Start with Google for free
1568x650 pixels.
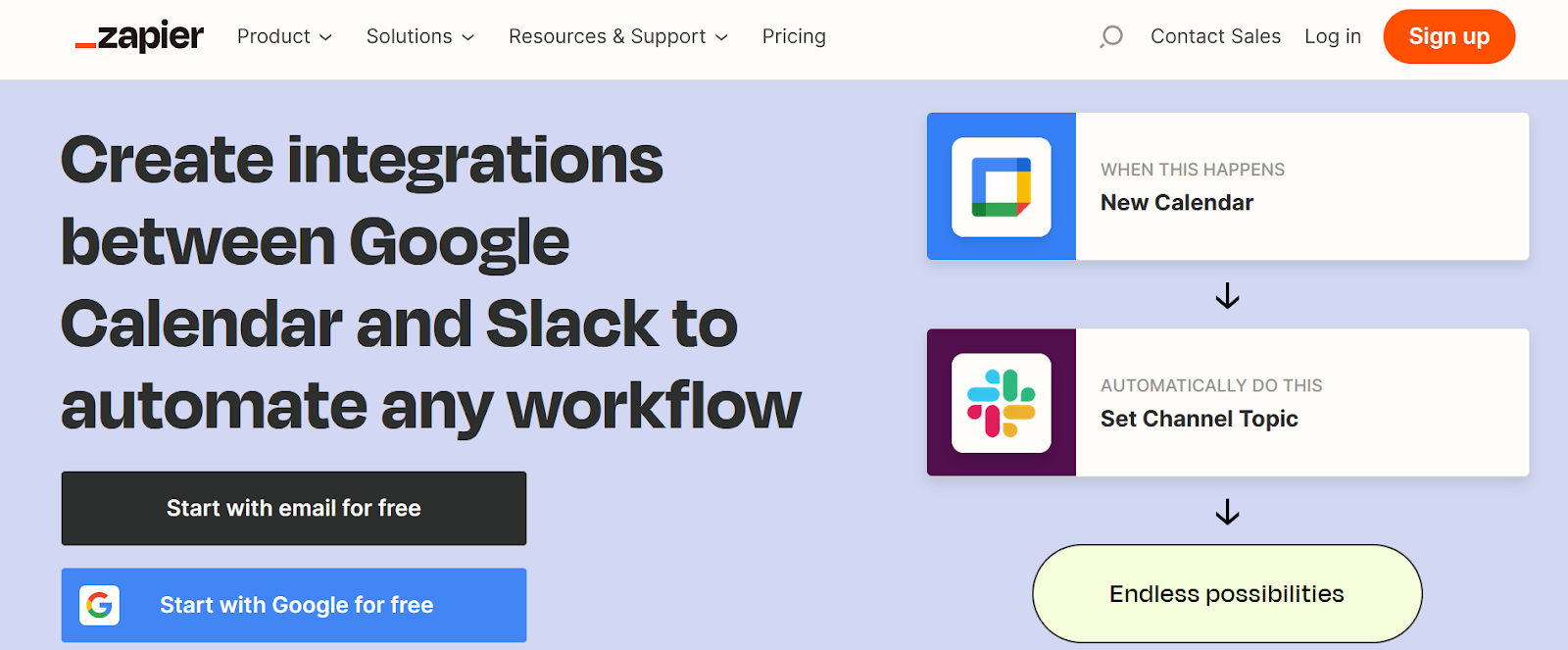coord(294,605)
